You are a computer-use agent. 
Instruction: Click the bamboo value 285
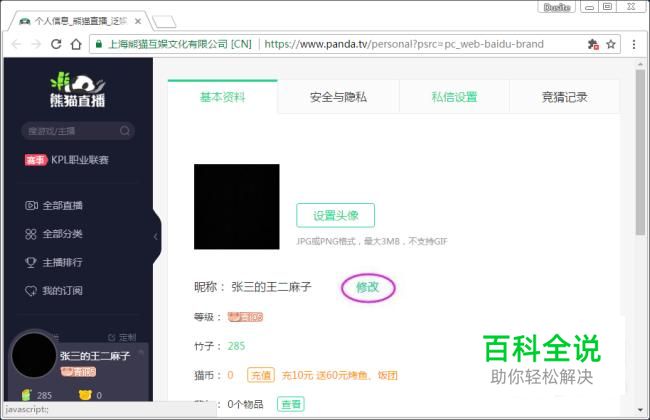(236, 346)
